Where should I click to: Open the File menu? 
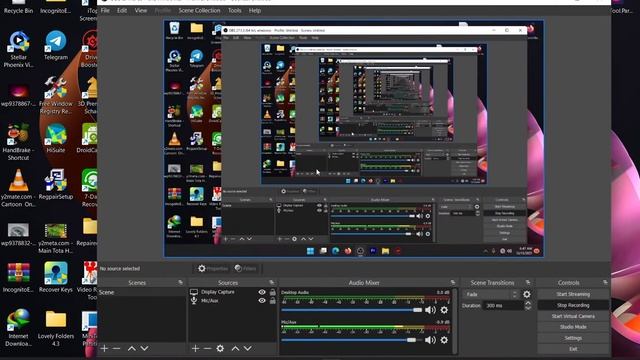[x=105, y=10]
